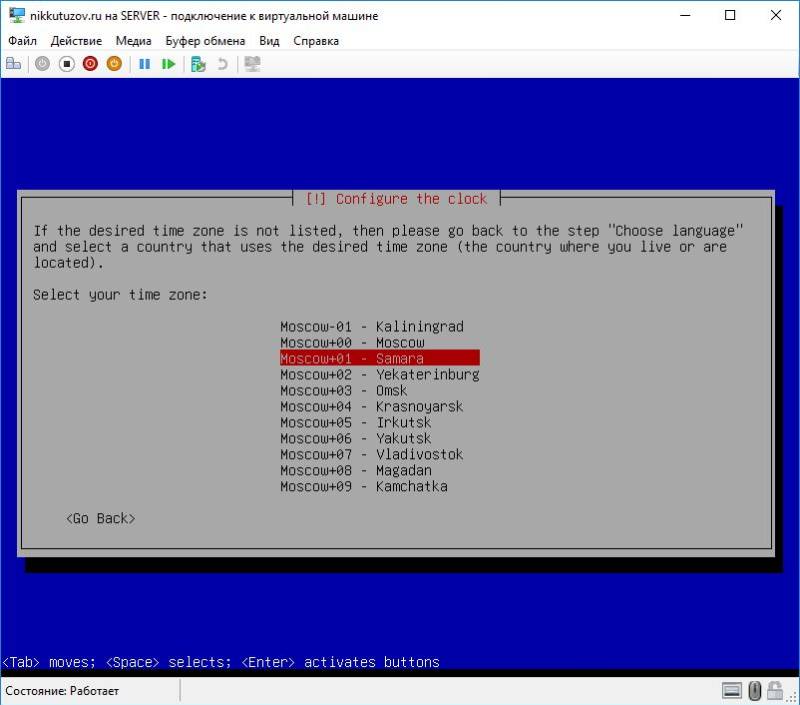The image size is (800, 705).
Task: Pause the virtual machine
Action: coord(144,63)
